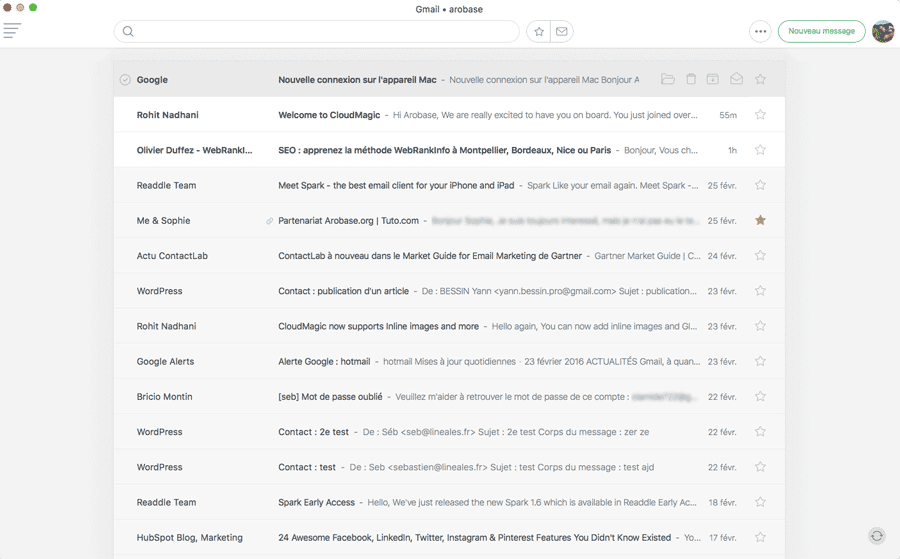This screenshot has height=559, width=900.
Task: Compose with Nouveau message button
Action: click(x=821, y=32)
